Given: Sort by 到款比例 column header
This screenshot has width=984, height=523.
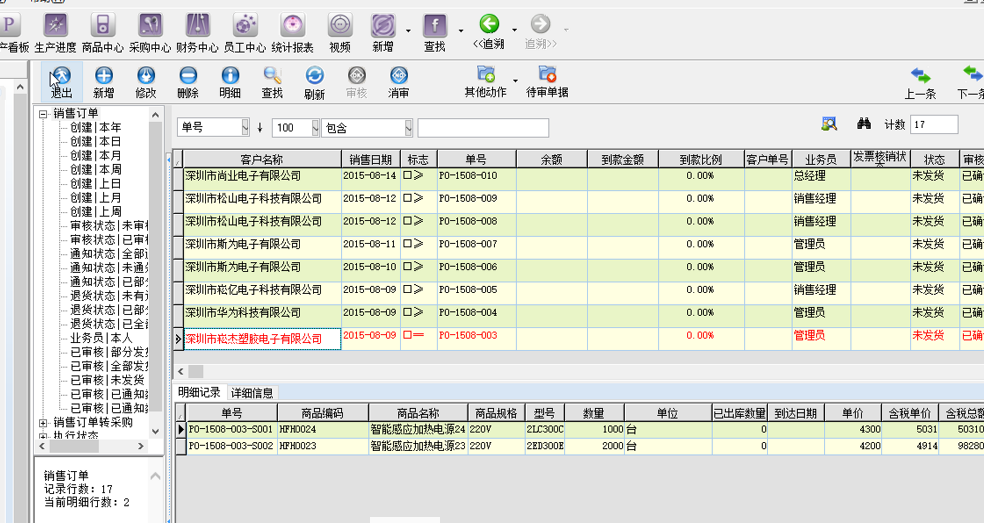Looking at the screenshot, I should 701,159.
